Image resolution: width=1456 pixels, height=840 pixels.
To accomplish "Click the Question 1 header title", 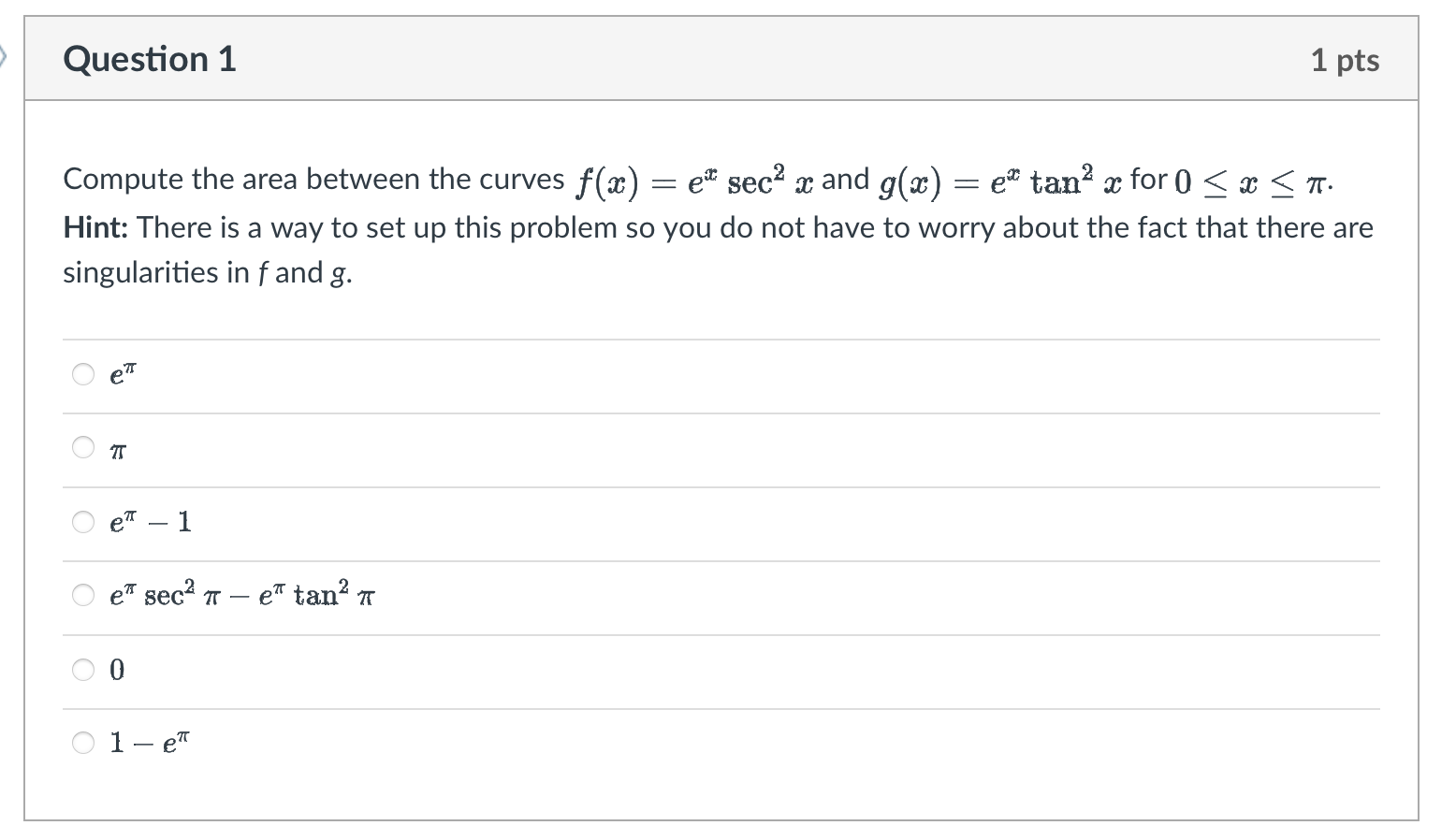I will (150, 59).
